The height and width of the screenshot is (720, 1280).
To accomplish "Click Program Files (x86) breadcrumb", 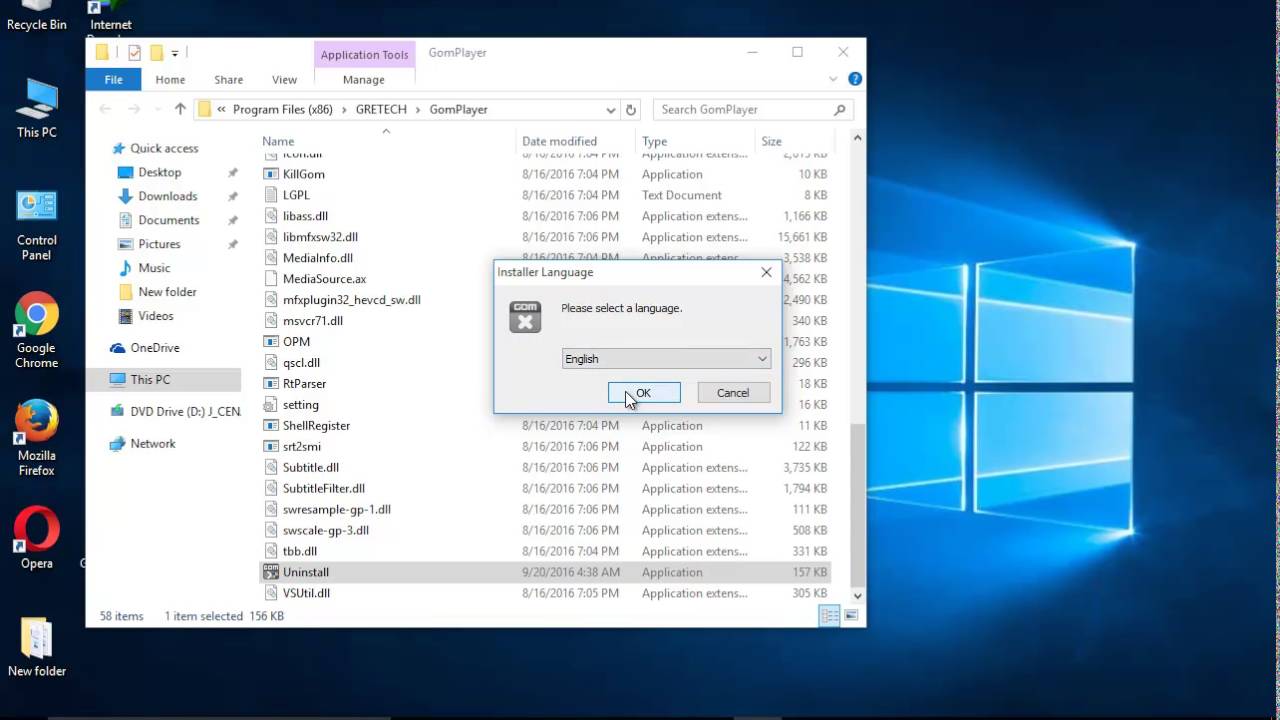I will click(283, 110).
